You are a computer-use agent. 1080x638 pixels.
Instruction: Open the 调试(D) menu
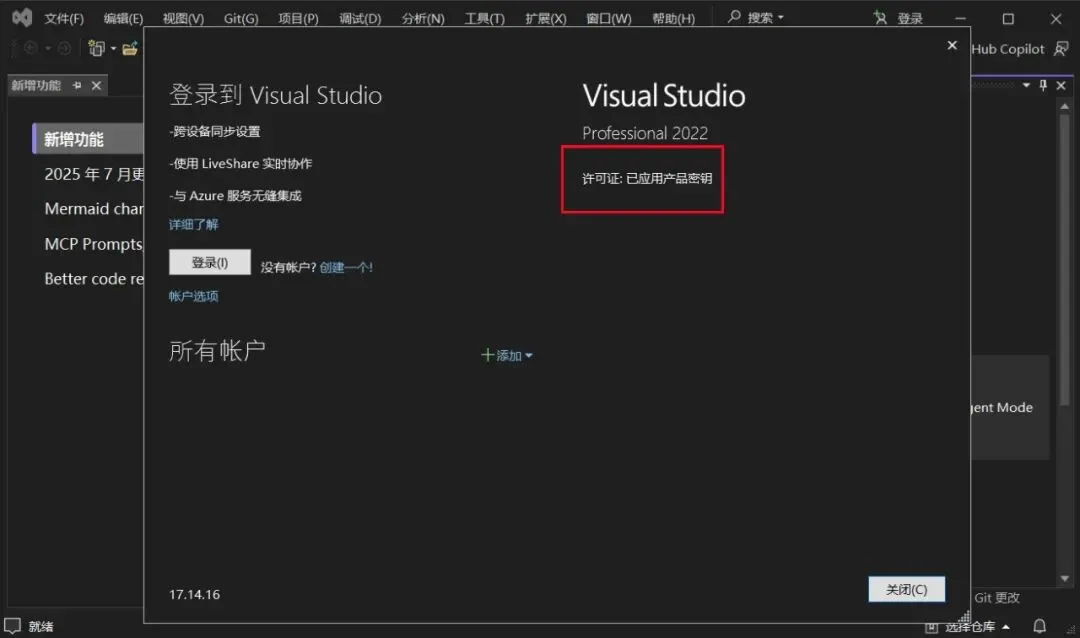pos(360,19)
